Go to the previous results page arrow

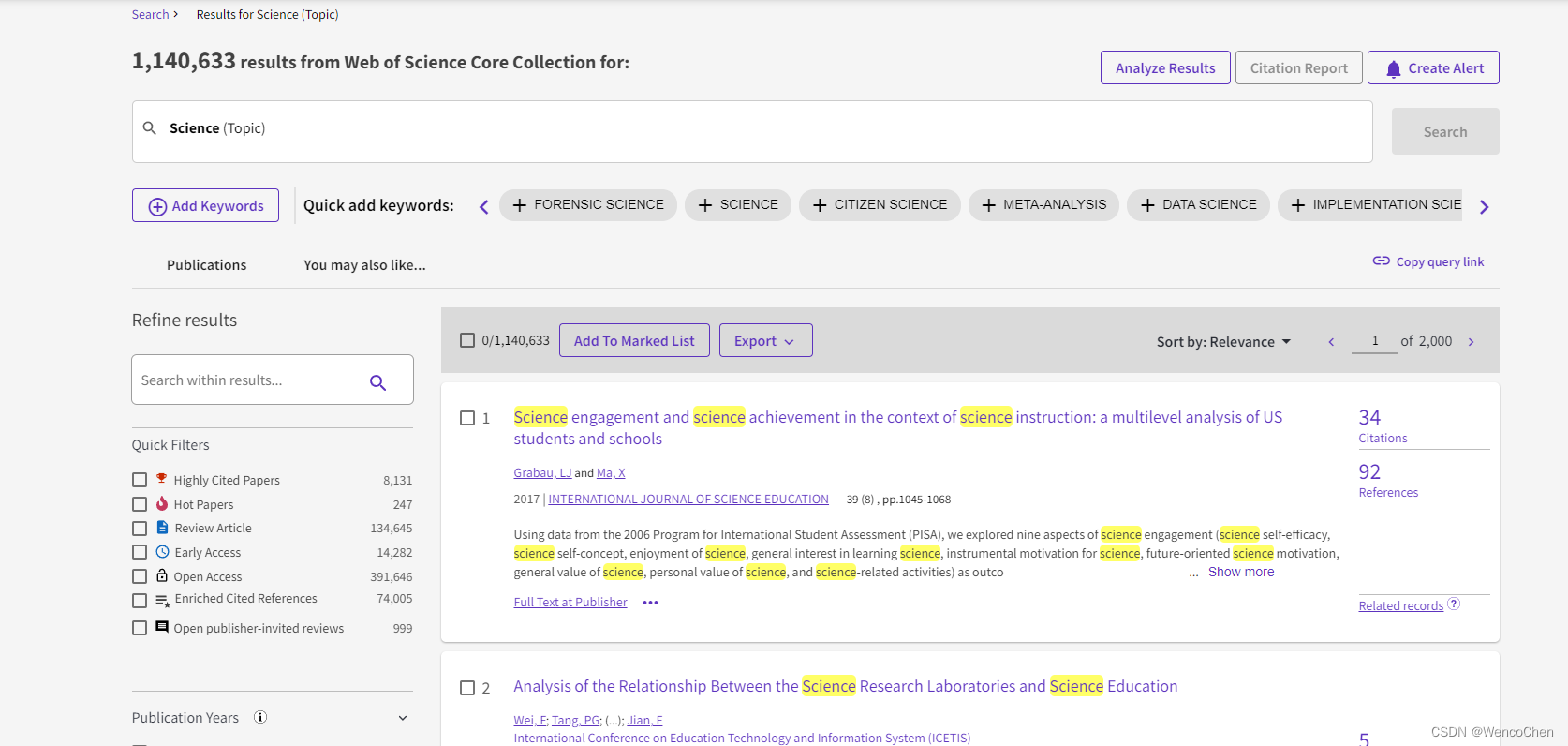1331,342
